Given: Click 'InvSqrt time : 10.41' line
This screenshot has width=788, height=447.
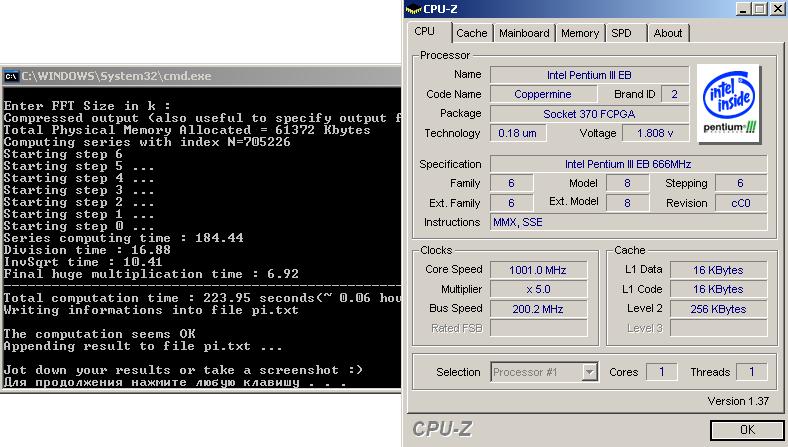Looking at the screenshot, I should [83, 262].
